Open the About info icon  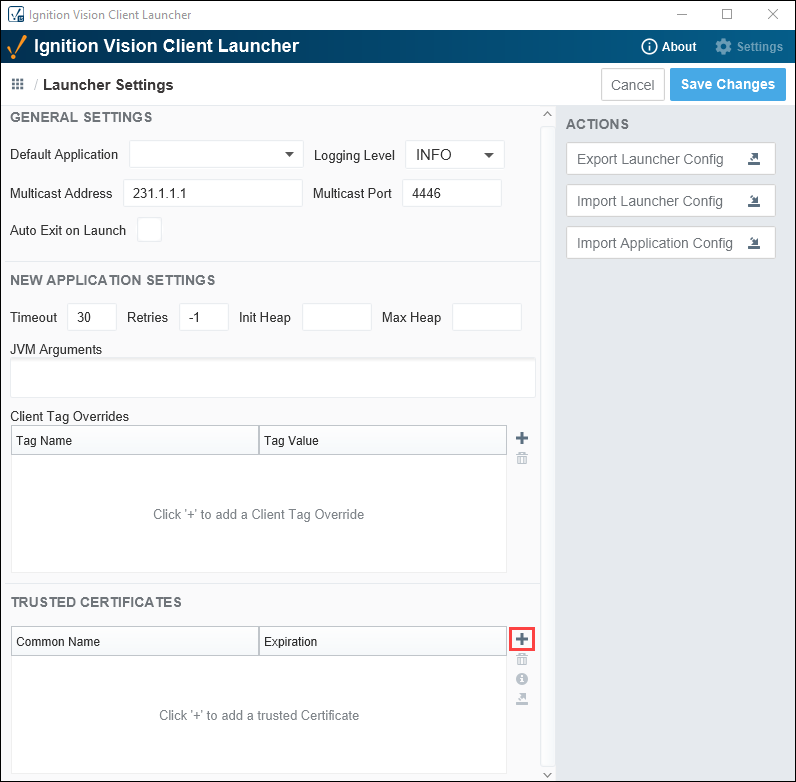click(649, 47)
